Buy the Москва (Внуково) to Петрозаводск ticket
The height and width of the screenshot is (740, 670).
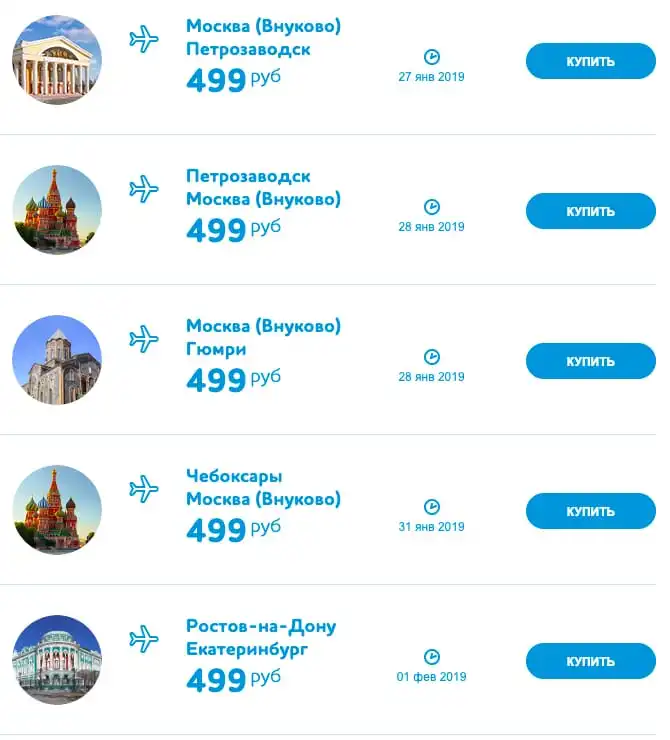[x=591, y=61]
